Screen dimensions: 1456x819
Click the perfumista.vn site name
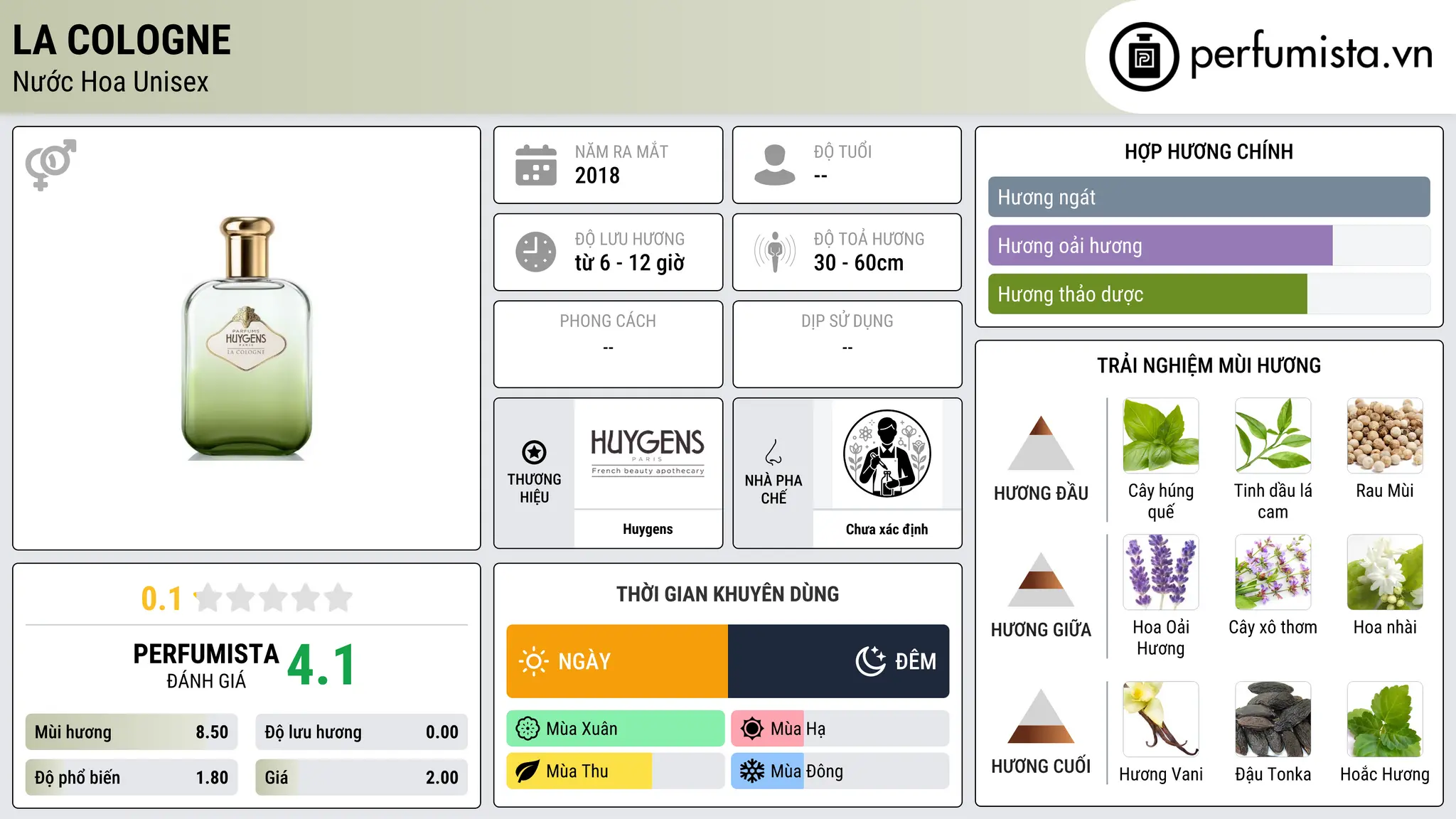1311,54
